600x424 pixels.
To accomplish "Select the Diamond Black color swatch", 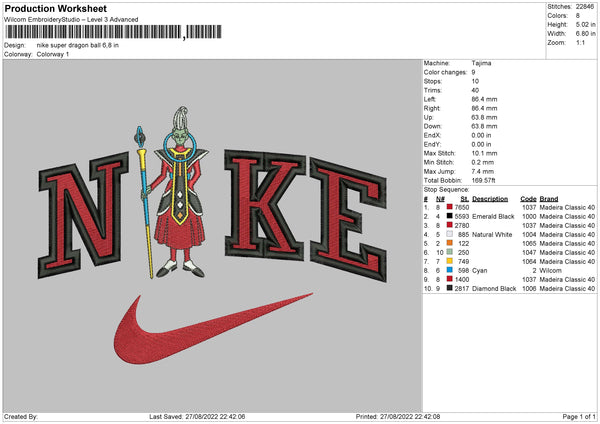I will [450, 288].
